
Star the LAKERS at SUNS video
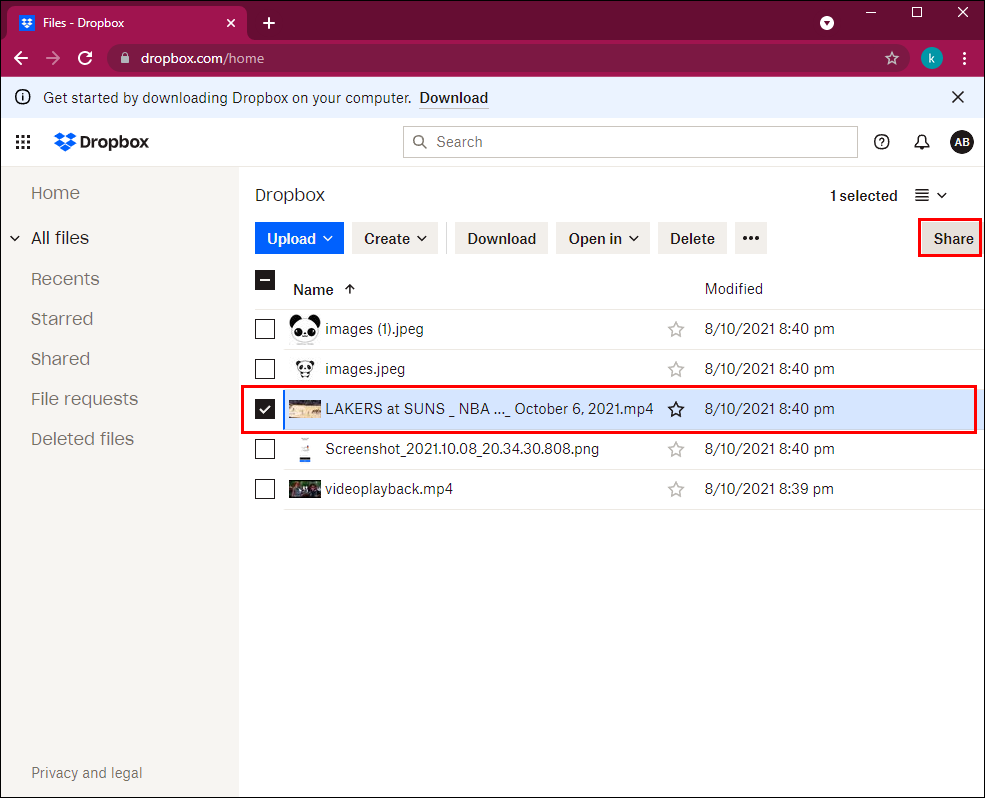click(676, 410)
